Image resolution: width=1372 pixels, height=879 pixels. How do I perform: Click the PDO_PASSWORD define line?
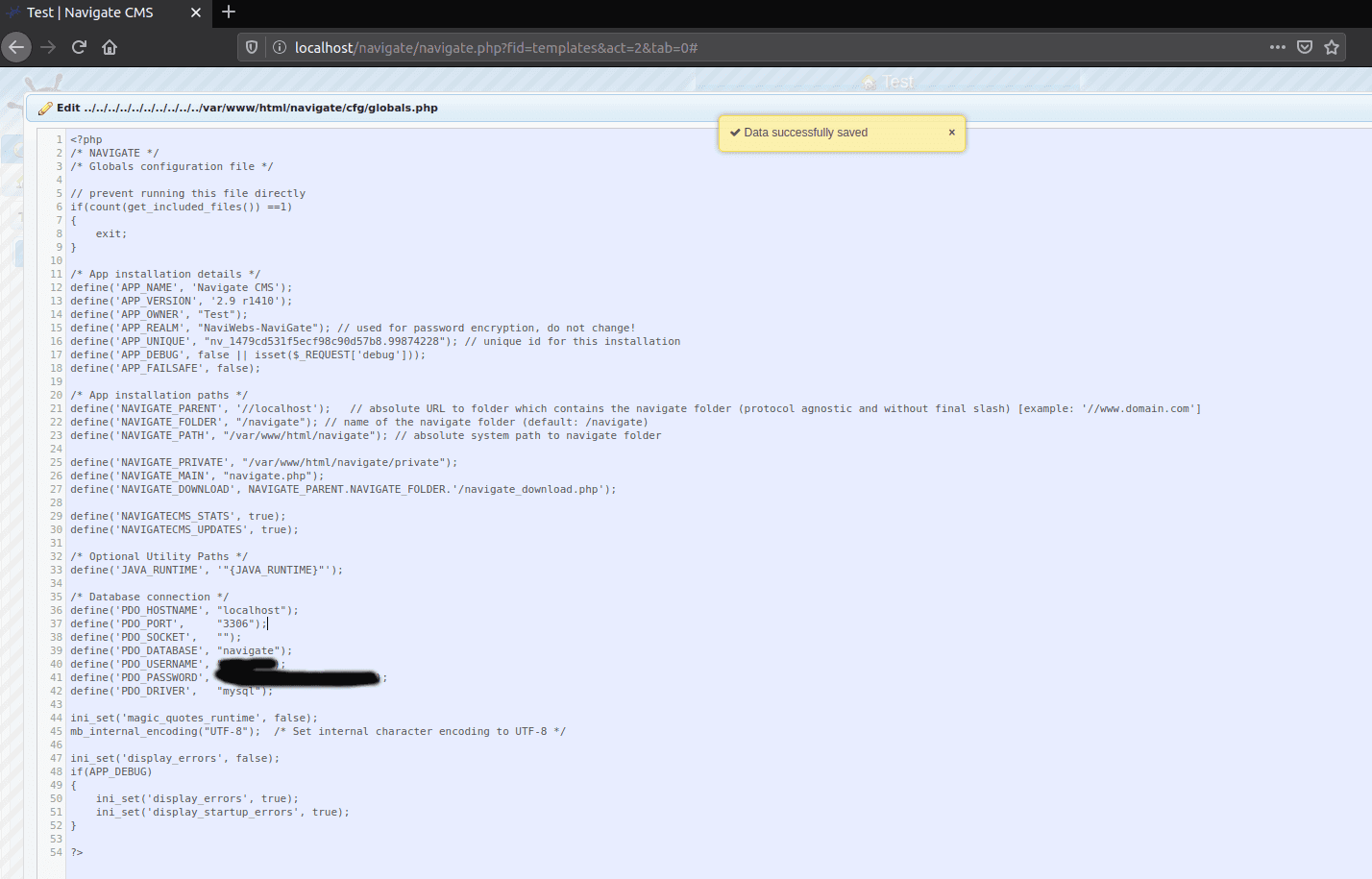229,677
